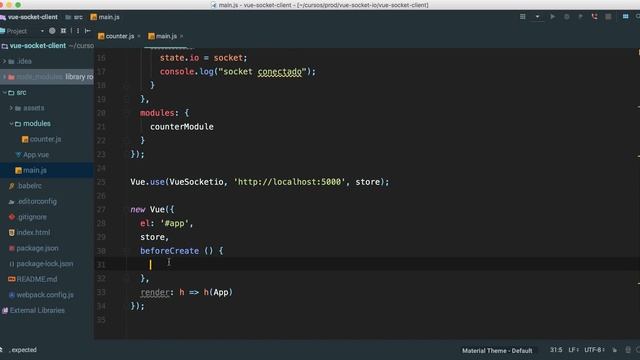Click the hide Project panel arrow icon
This screenshot has height=360, width=640.
coord(87,31)
